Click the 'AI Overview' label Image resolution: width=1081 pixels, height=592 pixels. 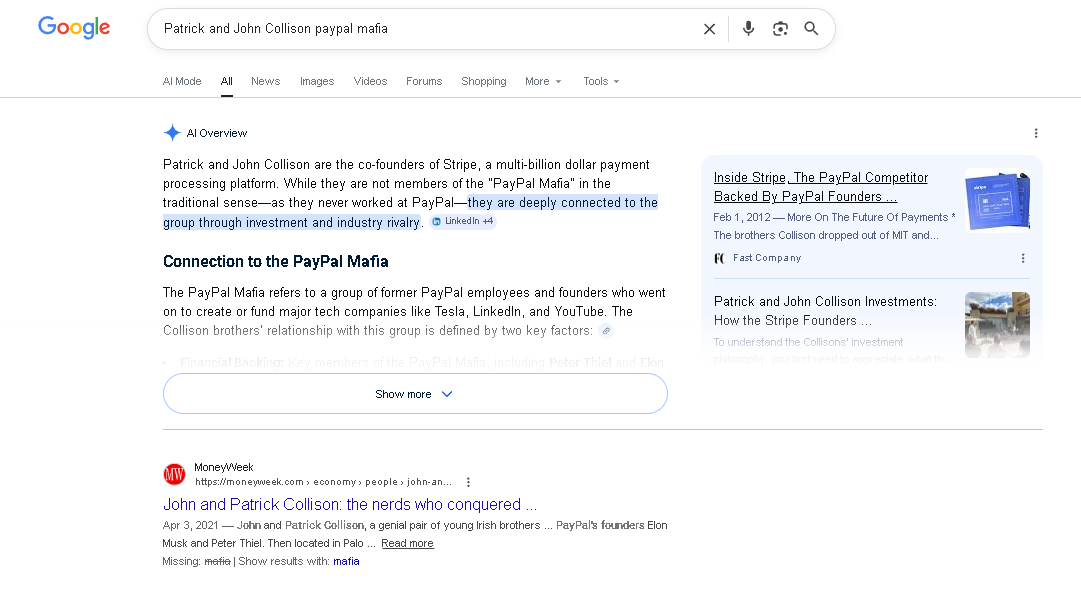[216, 133]
